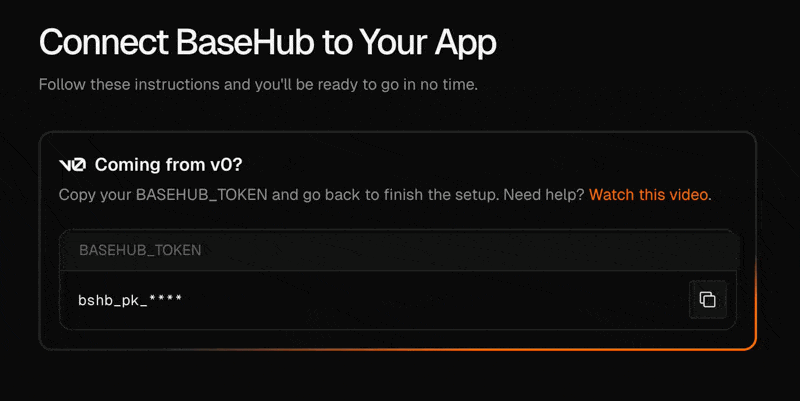Copy the BASEHUB_TOKEN with the copy icon
800x401 pixels.
(x=708, y=299)
